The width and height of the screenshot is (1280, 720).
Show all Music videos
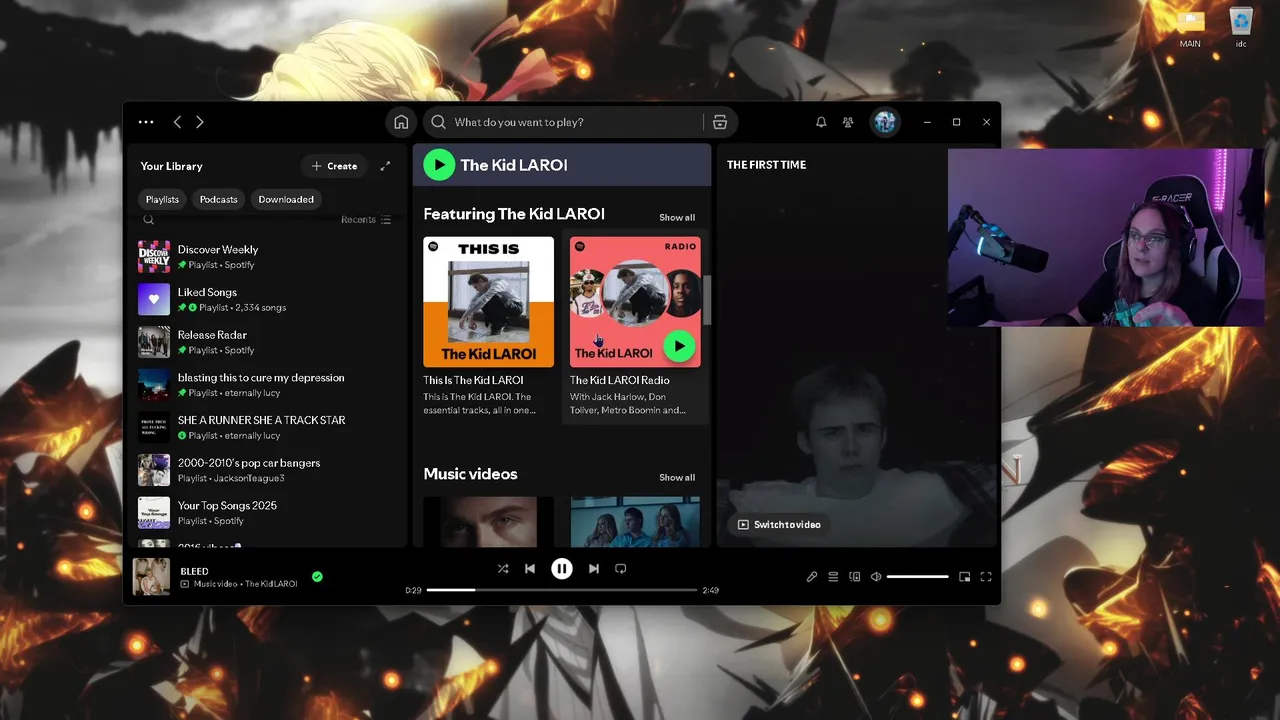click(677, 477)
